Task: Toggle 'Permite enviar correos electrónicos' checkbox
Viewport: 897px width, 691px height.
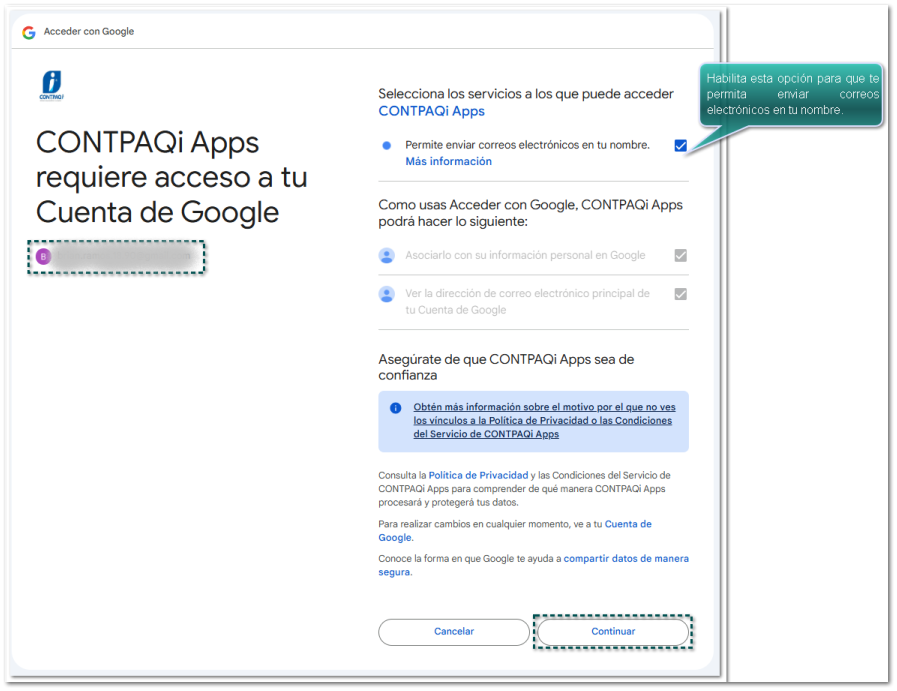Action: [x=680, y=145]
